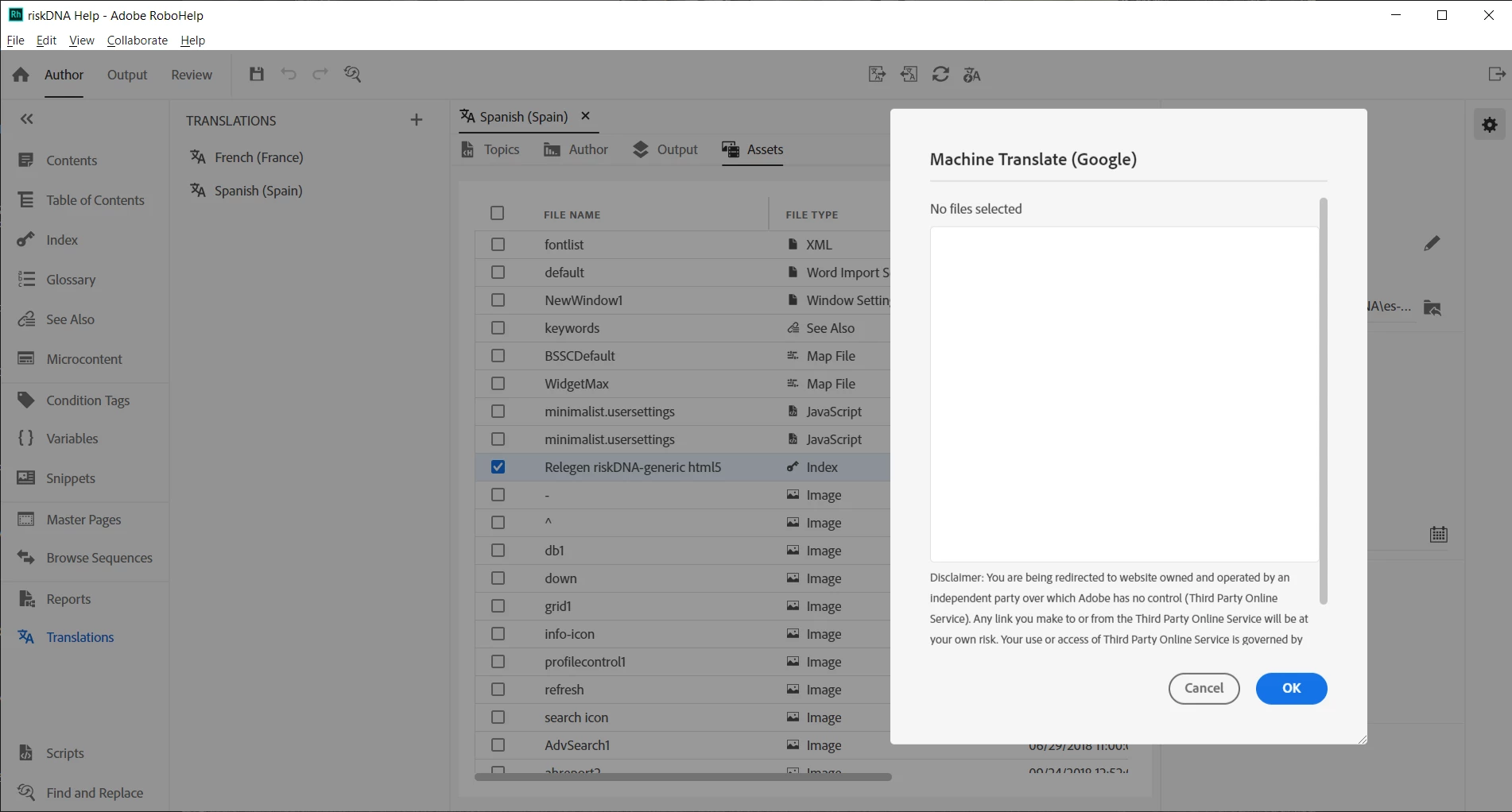
Task: Click OK in Machine Translate dialog
Action: coord(1291,689)
